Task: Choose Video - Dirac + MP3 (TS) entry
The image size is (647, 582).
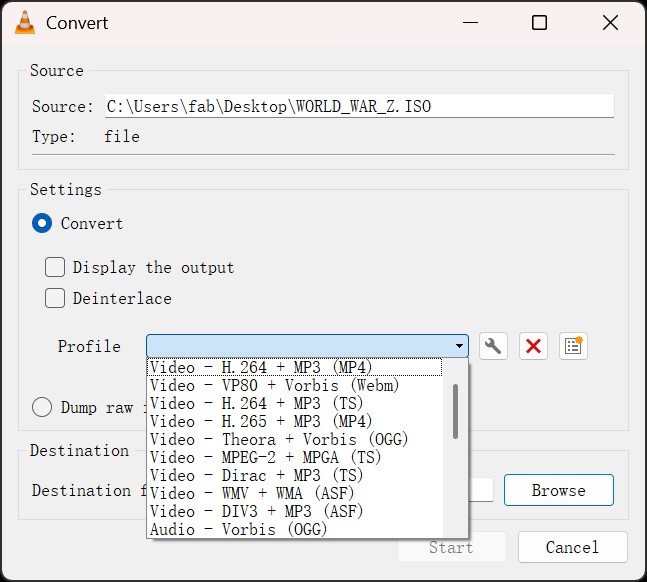Action: click(294, 476)
